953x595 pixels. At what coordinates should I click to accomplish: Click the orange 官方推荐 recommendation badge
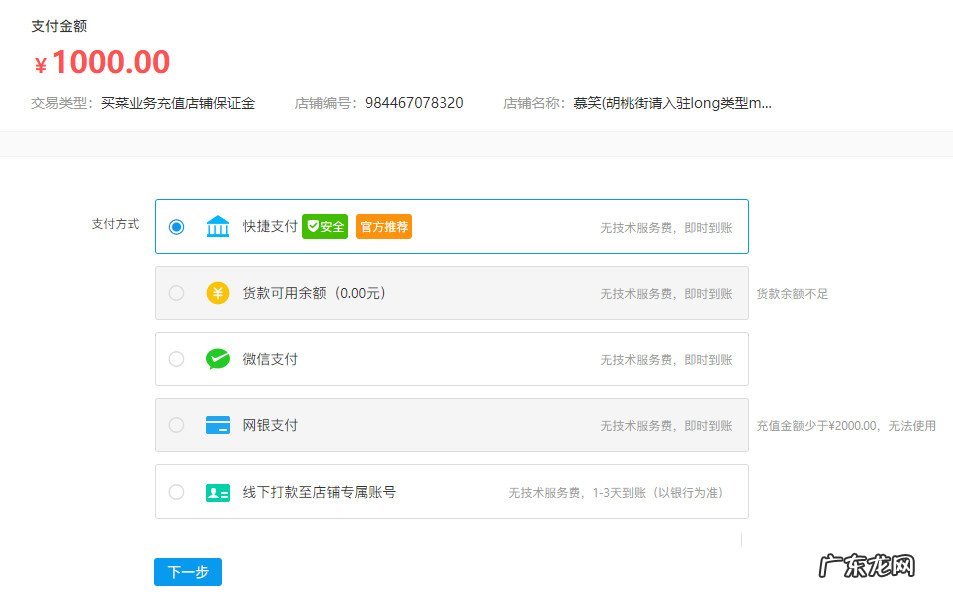(384, 226)
